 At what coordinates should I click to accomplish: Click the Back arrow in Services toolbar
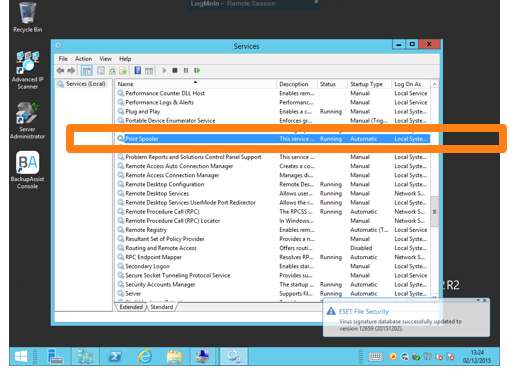pos(60,70)
